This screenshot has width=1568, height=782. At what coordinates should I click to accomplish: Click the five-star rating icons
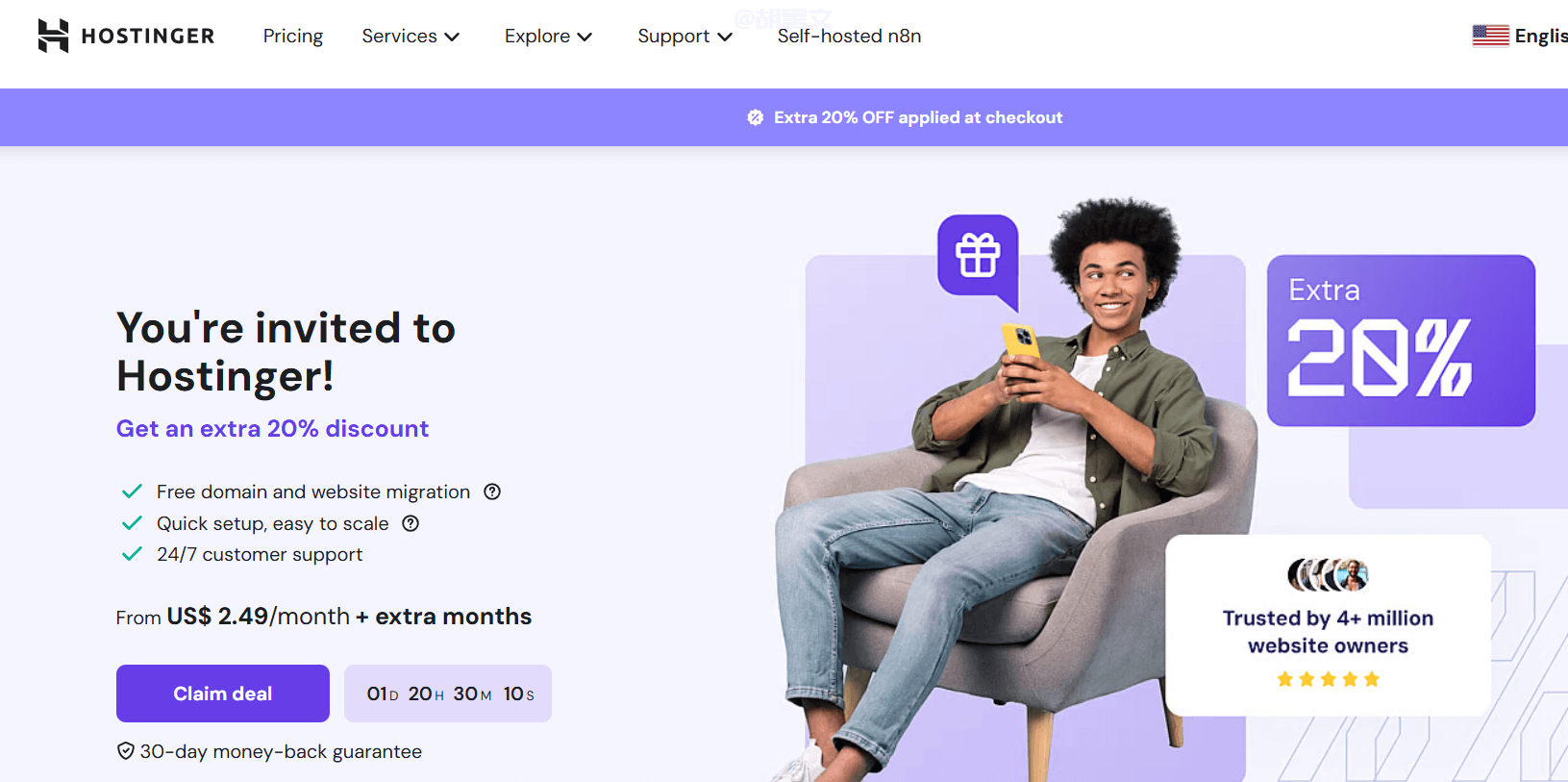(x=1328, y=679)
